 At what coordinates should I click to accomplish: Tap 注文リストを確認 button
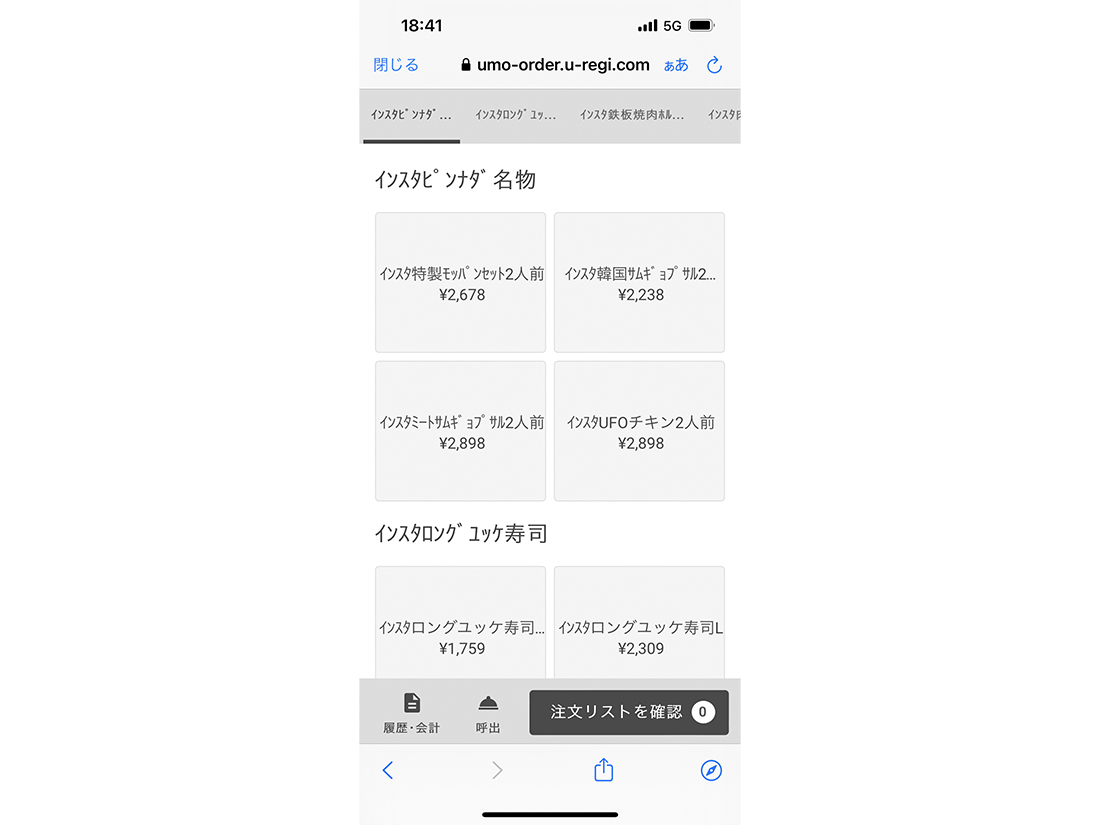click(629, 713)
